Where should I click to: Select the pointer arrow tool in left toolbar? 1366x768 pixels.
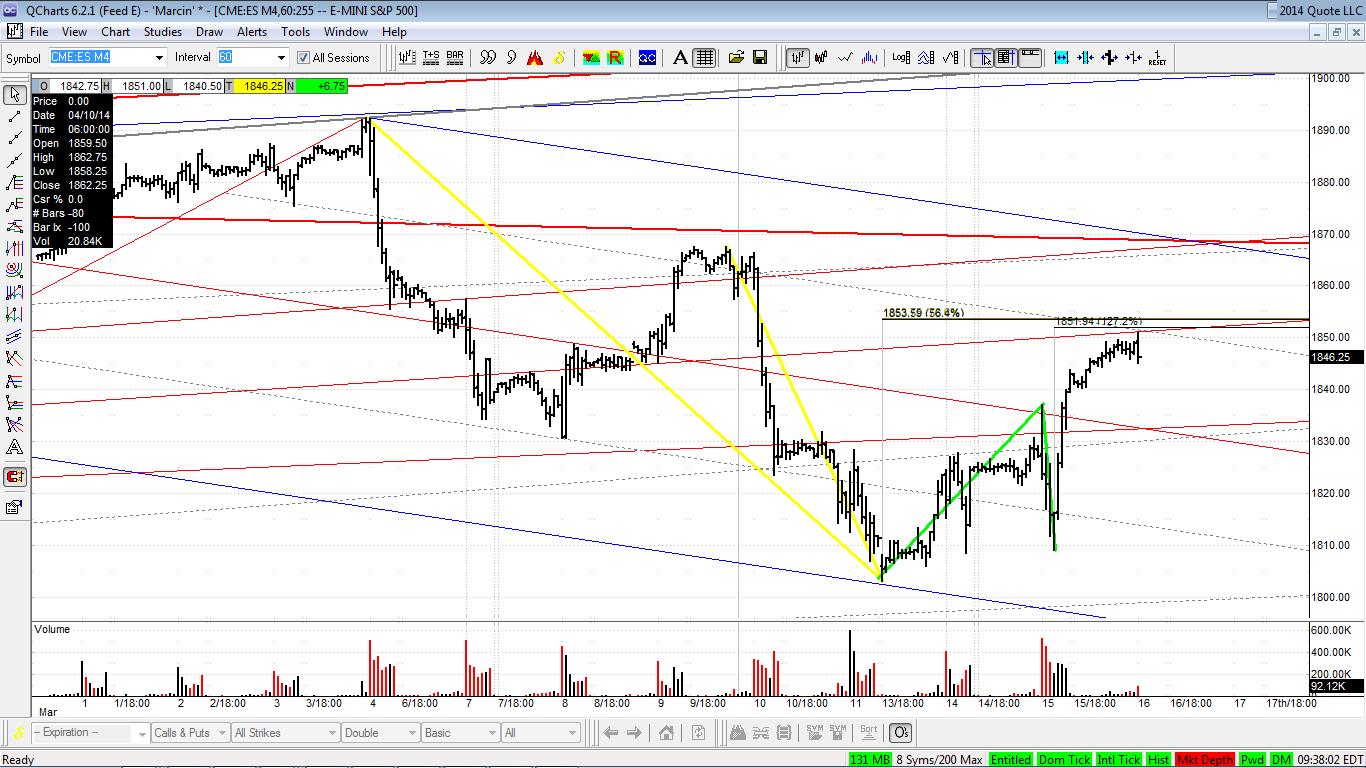15,95
